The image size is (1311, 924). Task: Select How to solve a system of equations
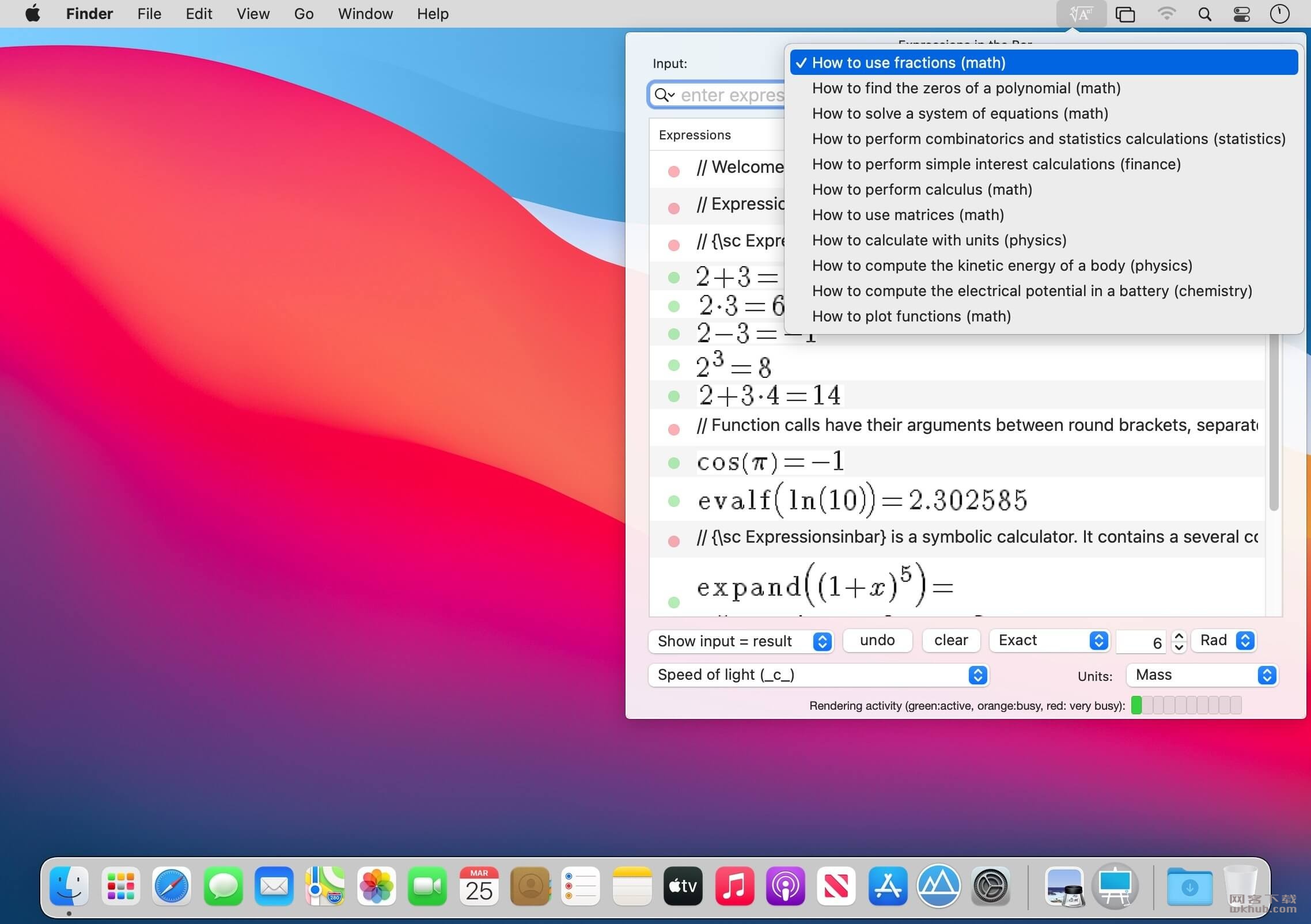point(1044,113)
